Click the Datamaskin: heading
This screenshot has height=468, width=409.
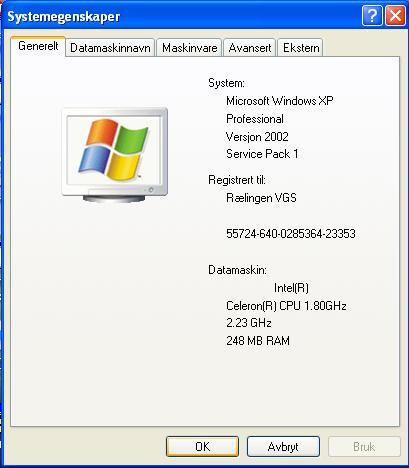point(237,270)
